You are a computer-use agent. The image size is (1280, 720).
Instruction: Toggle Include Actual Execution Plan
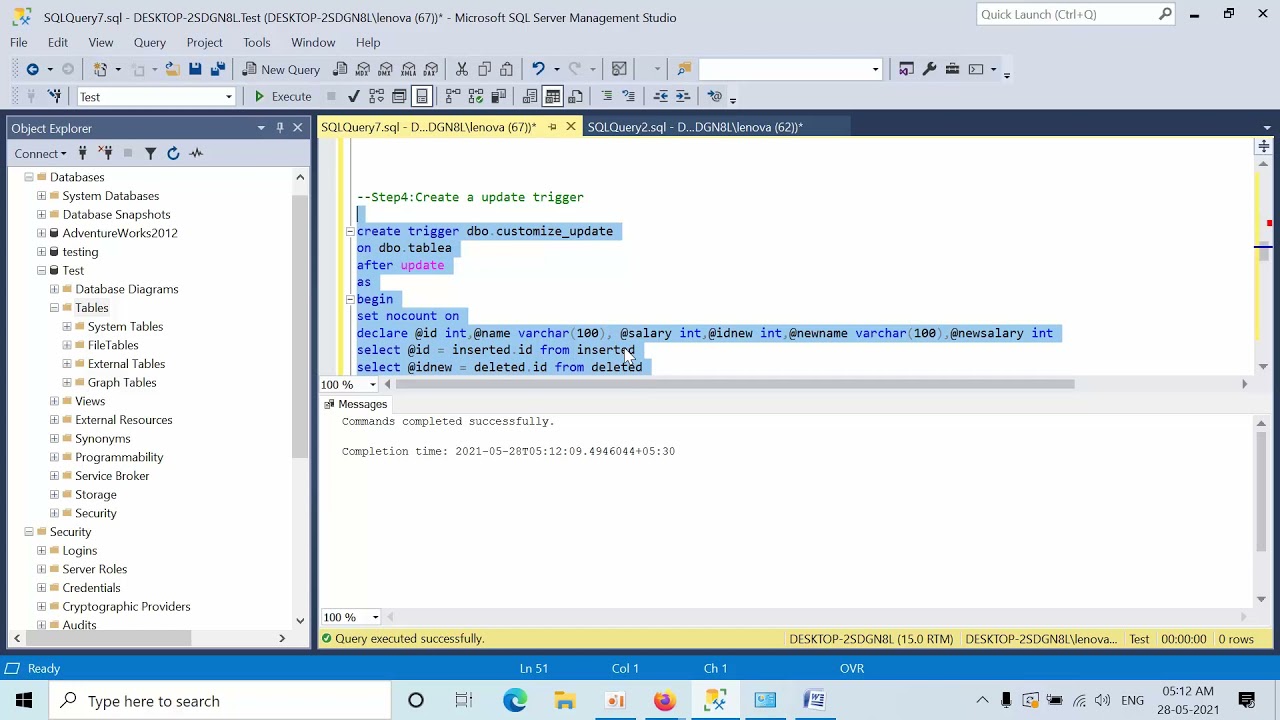[453, 96]
